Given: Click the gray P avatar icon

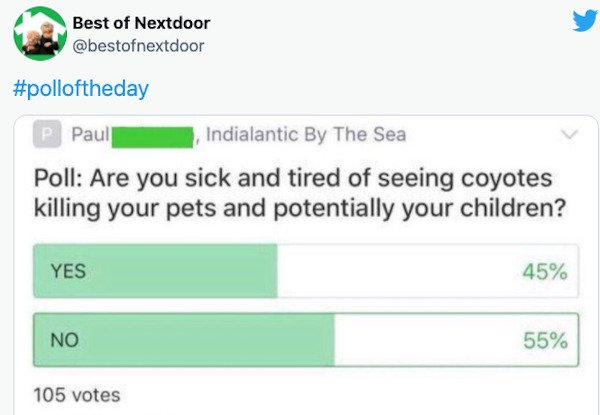Looking at the screenshot, I should click(47, 134).
